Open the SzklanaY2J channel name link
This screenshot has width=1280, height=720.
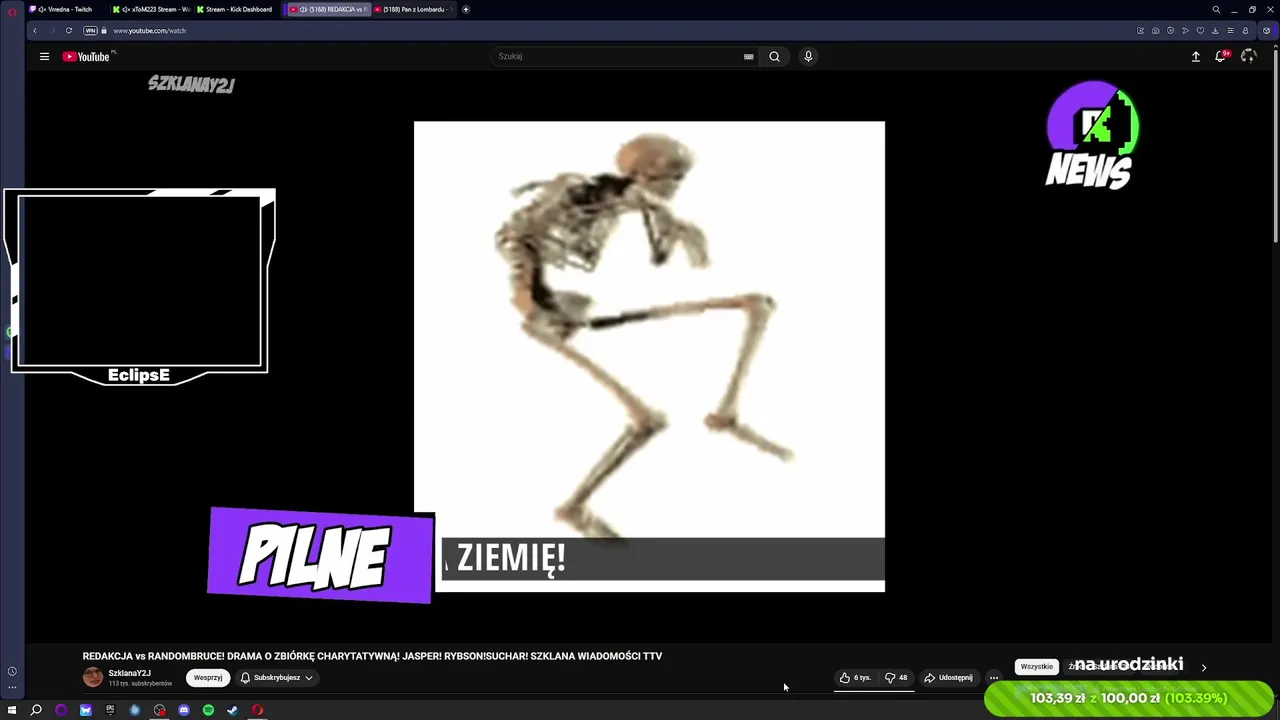click(129, 673)
